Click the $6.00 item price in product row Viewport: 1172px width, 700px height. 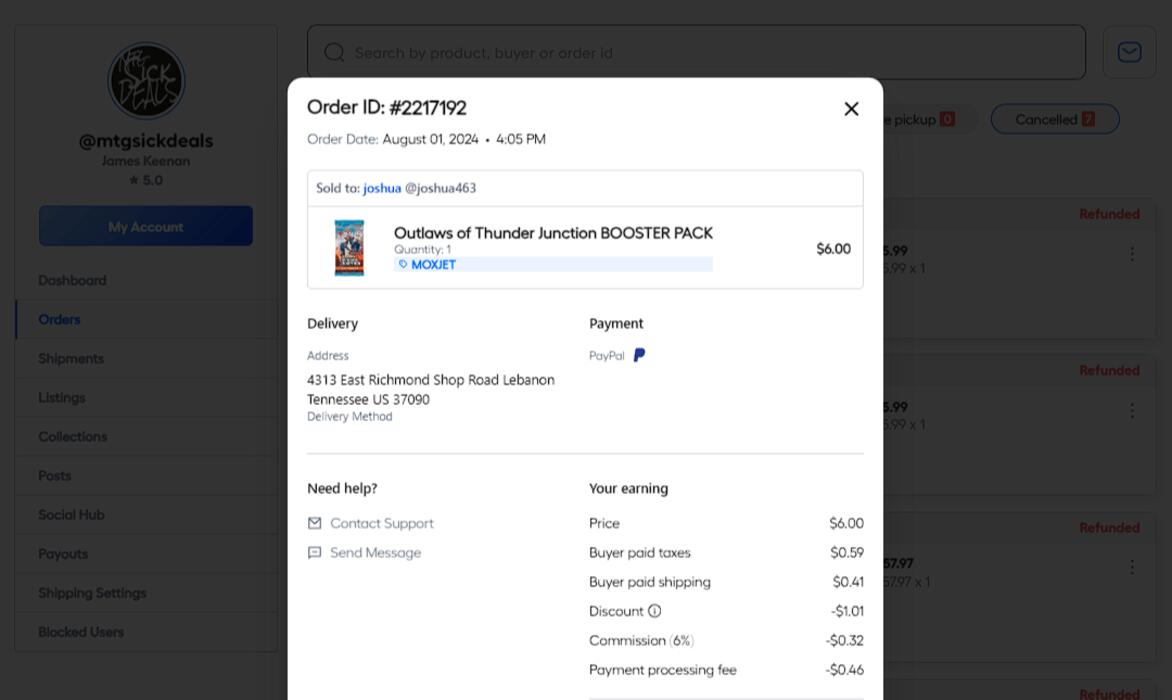coord(833,249)
